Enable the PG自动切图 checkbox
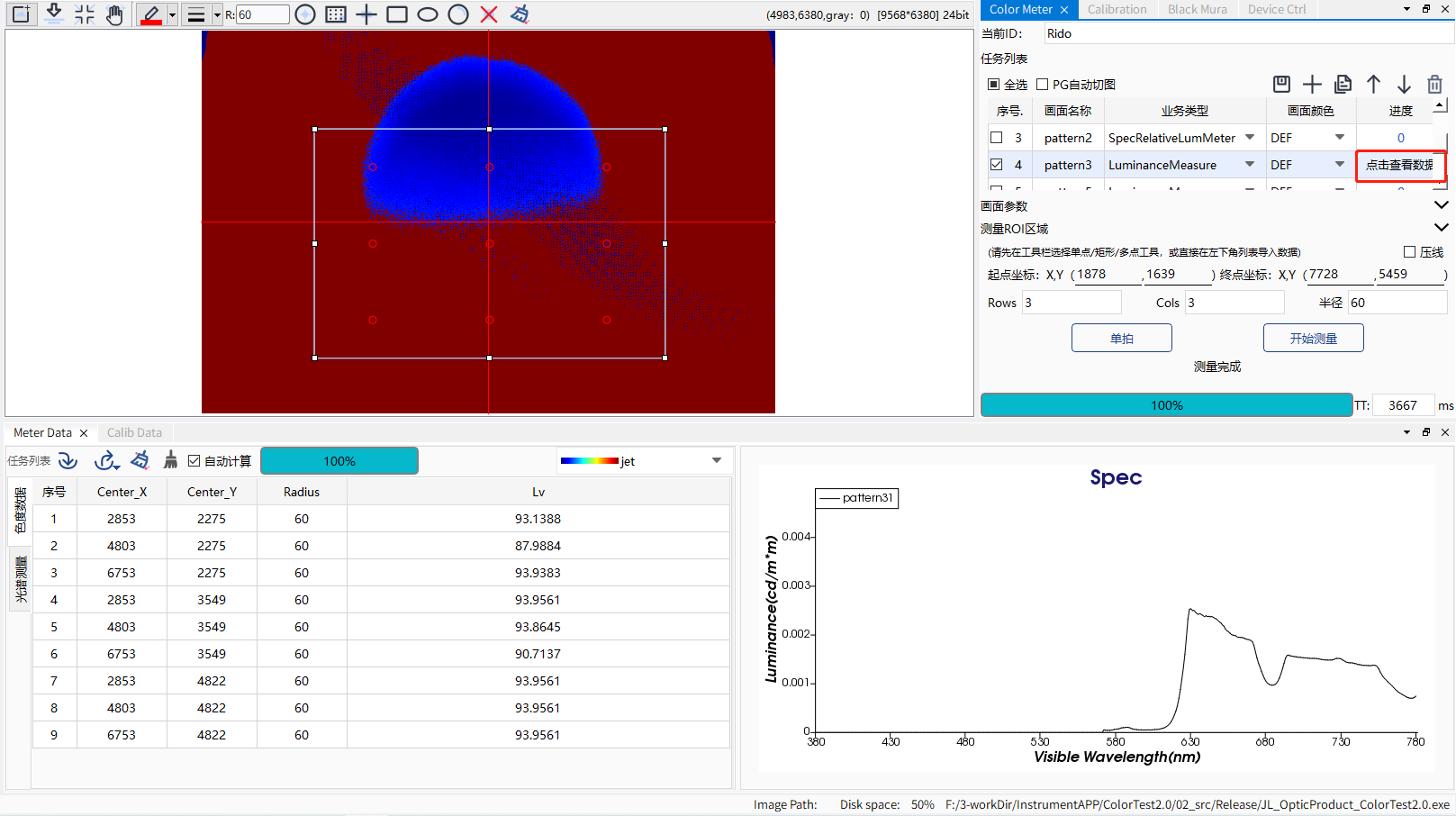This screenshot has width=1456, height=816. (1043, 85)
